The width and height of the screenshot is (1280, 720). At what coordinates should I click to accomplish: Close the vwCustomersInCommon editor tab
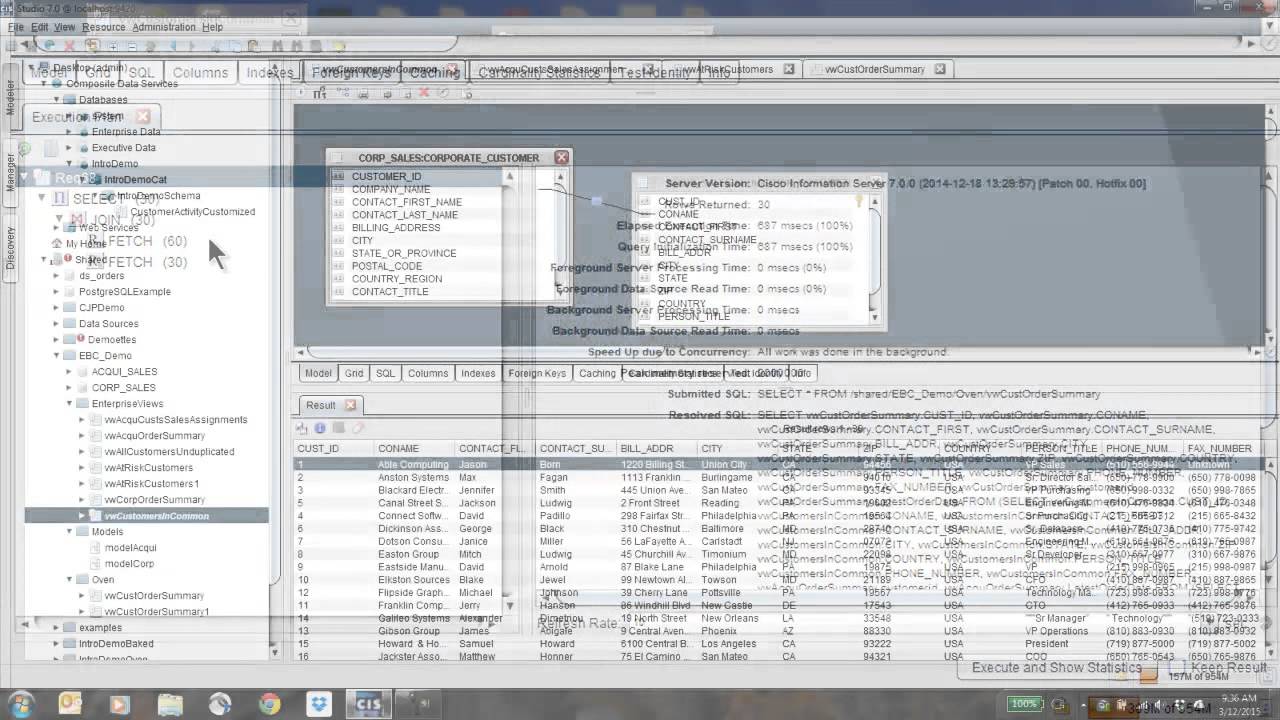coord(453,70)
